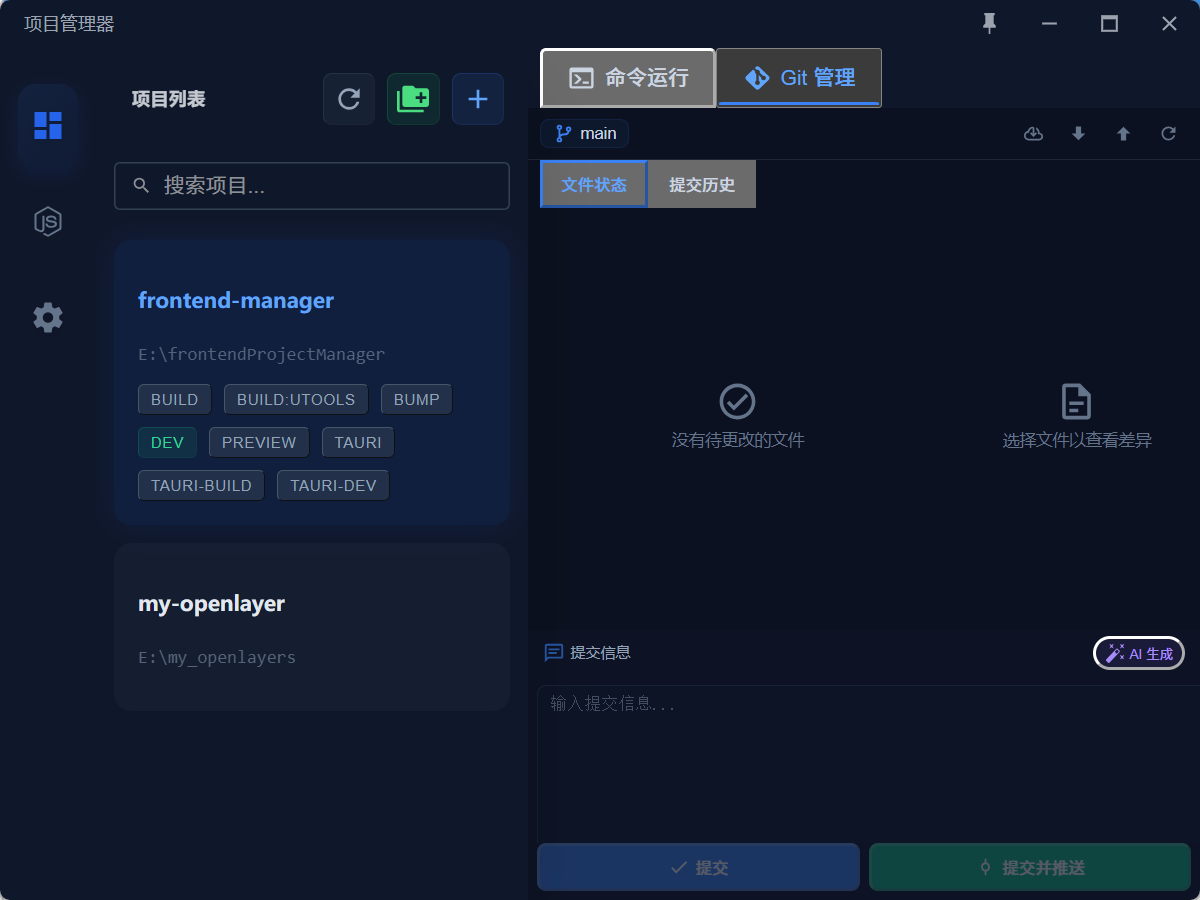The height and width of the screenshot is (900, 1200).
Task: Run the BUILD:UTOOLS script
Action: pyautogui.click(x=296, y=399)
